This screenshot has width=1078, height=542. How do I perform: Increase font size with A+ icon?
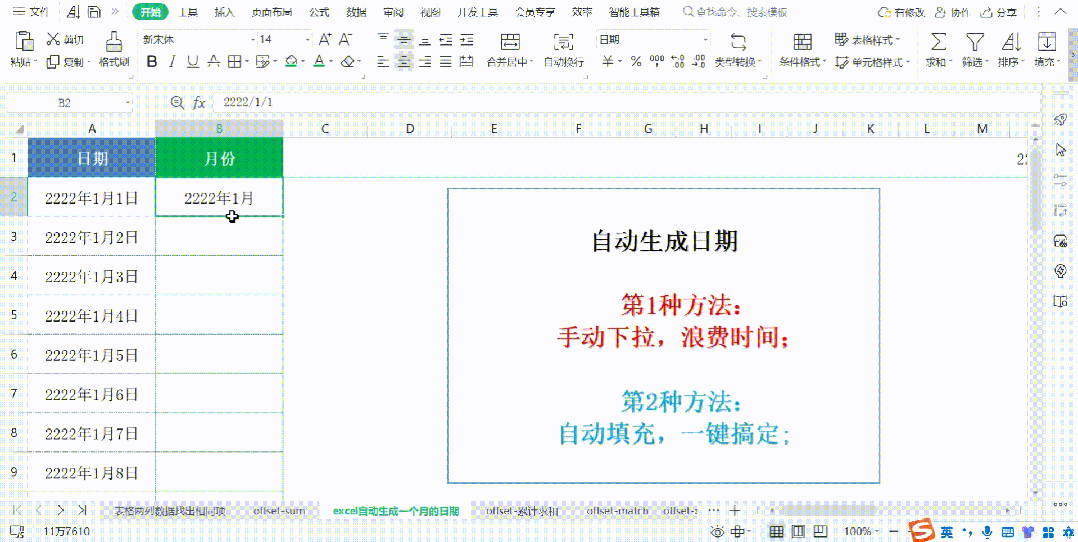325,39
